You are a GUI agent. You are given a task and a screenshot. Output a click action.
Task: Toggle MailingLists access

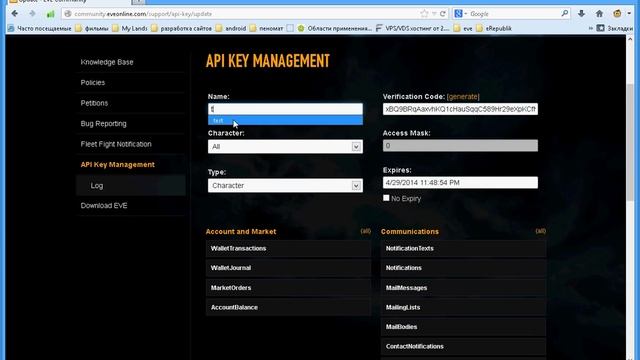click(463, 307)
